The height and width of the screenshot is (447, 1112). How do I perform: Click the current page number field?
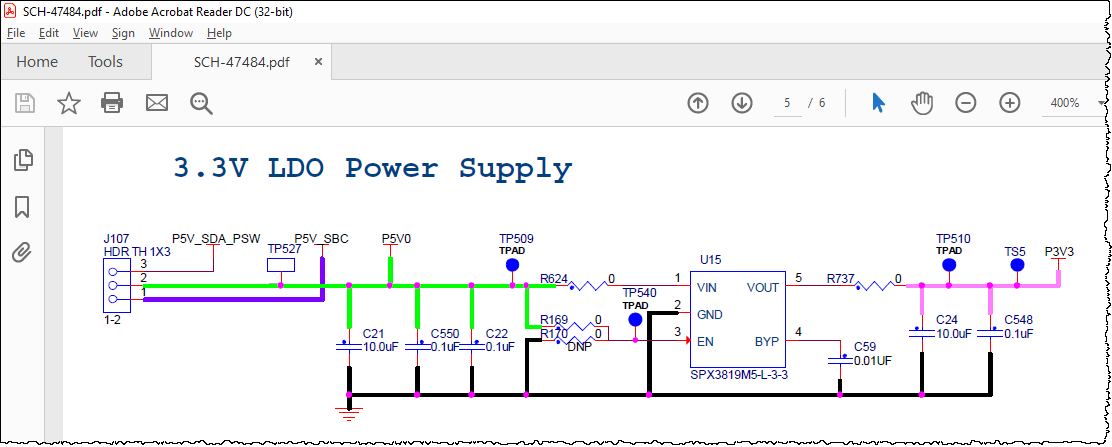point(787,103)
